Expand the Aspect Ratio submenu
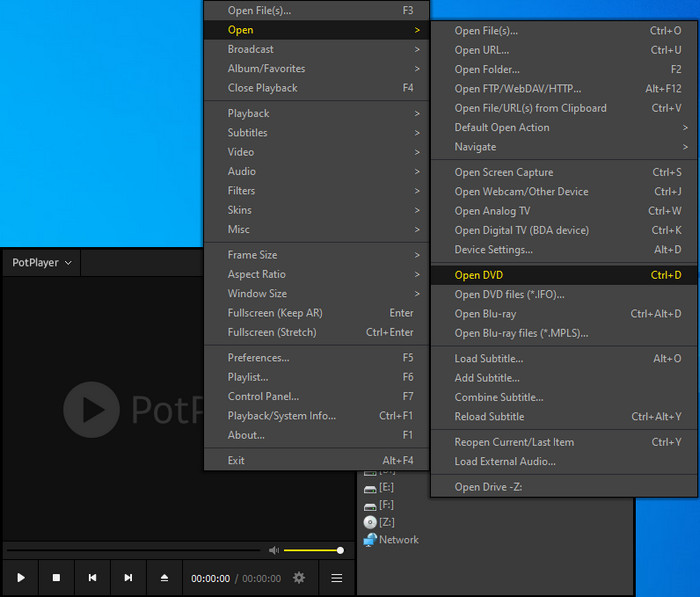Screen dimensions: 700x597 [317, 274]
